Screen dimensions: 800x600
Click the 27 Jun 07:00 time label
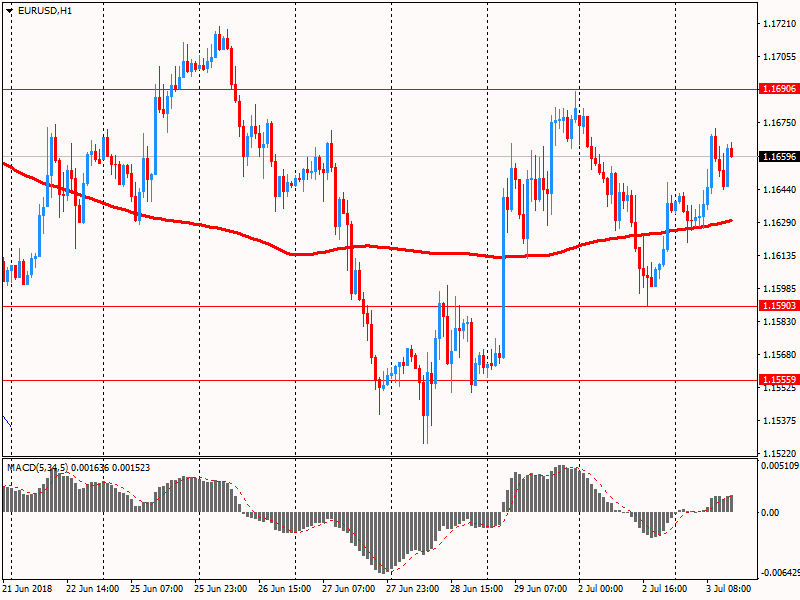(x=348, y=589)
